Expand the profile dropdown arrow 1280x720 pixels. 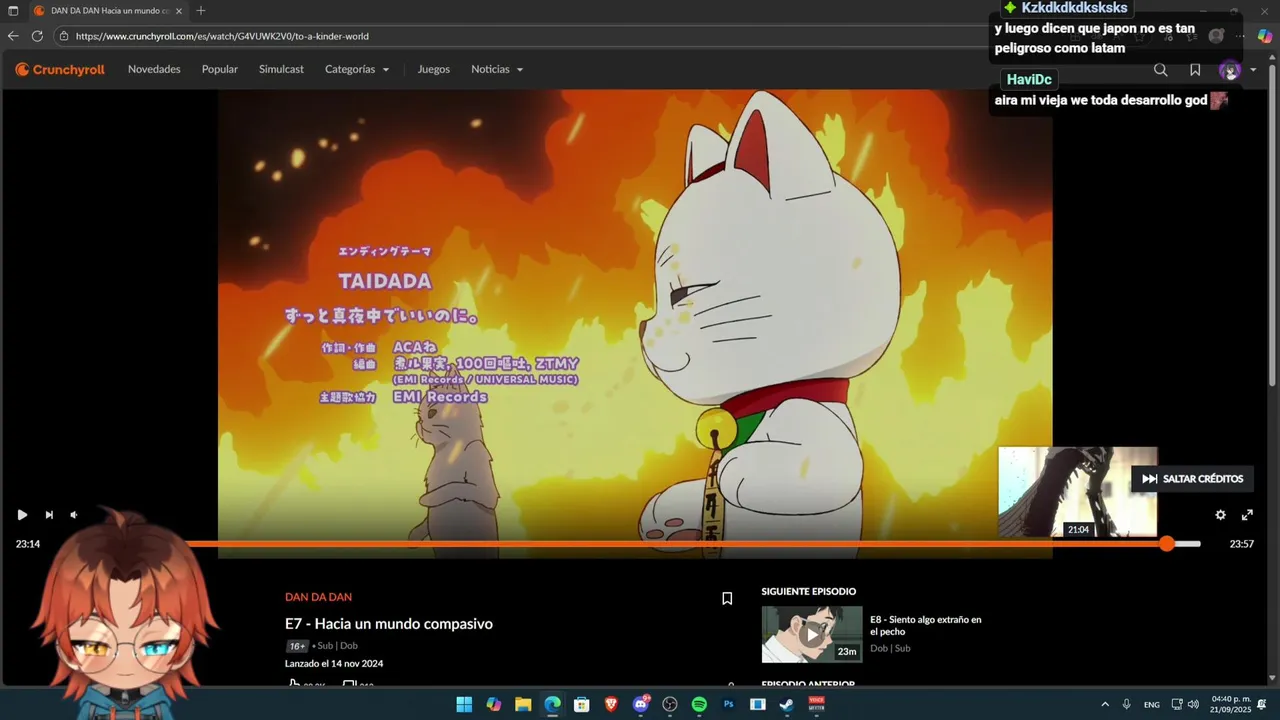(1253, 70)
